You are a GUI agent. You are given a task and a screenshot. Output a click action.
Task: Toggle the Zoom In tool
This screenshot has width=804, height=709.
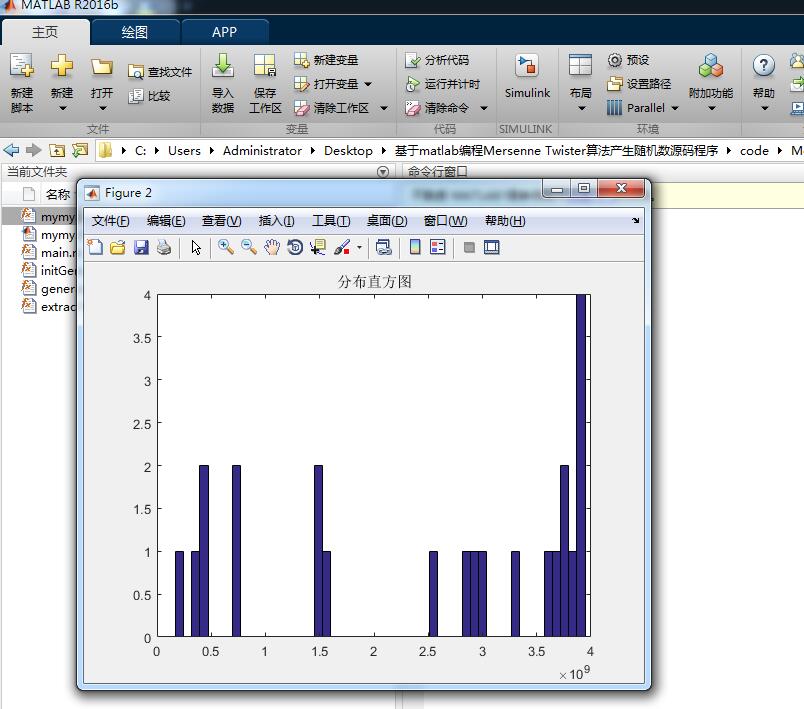[226, 248]
